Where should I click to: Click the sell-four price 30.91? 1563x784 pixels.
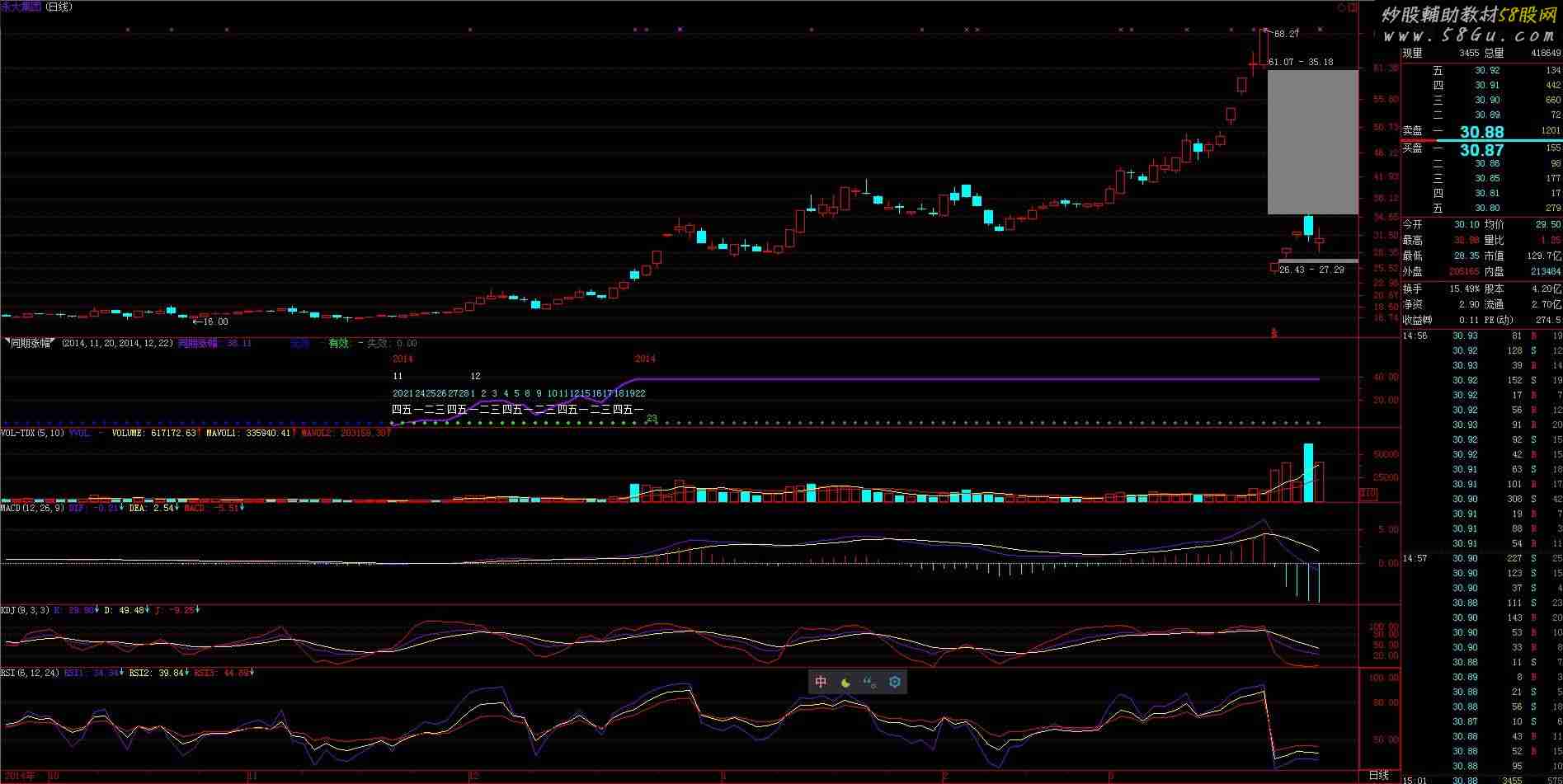point(1487,86)
